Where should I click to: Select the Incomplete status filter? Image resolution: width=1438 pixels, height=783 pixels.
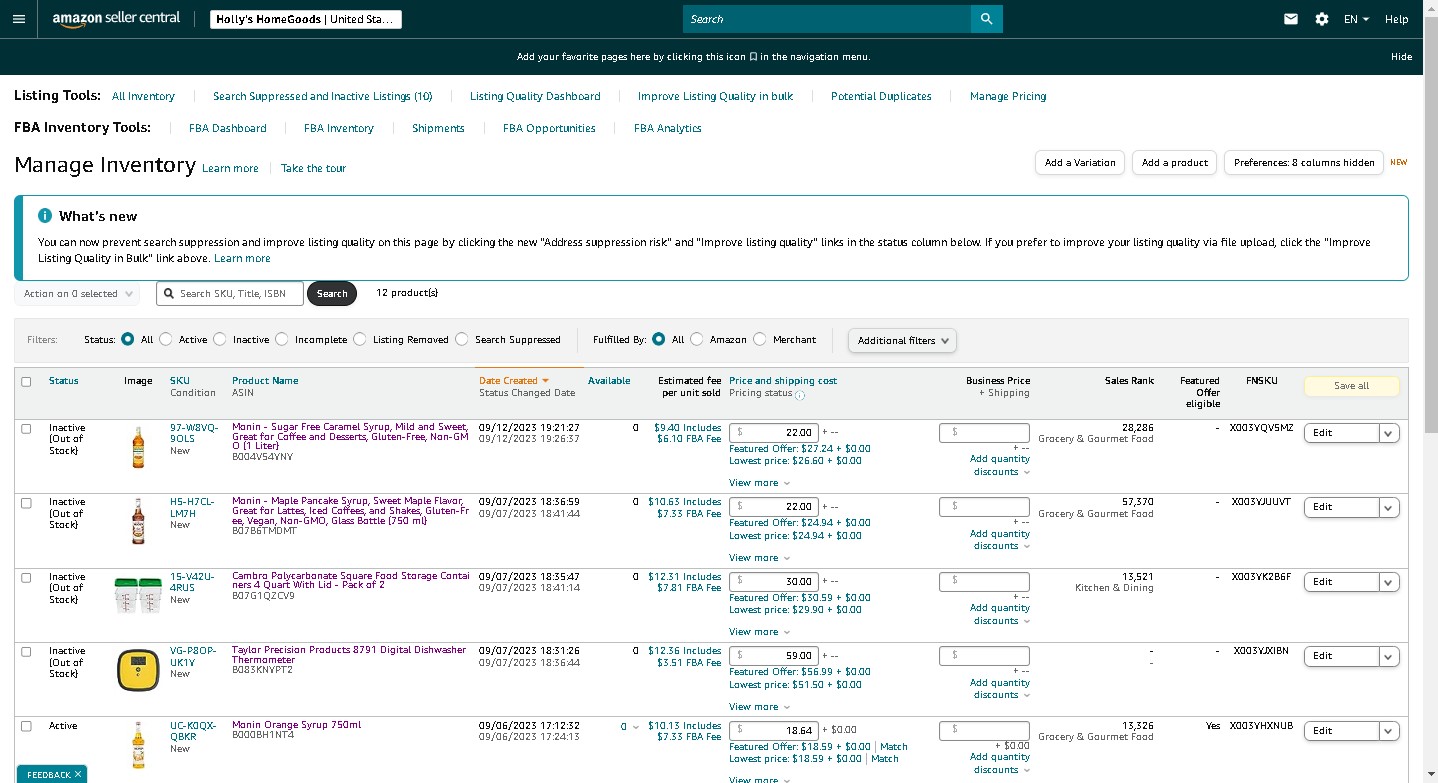(282, 339)
